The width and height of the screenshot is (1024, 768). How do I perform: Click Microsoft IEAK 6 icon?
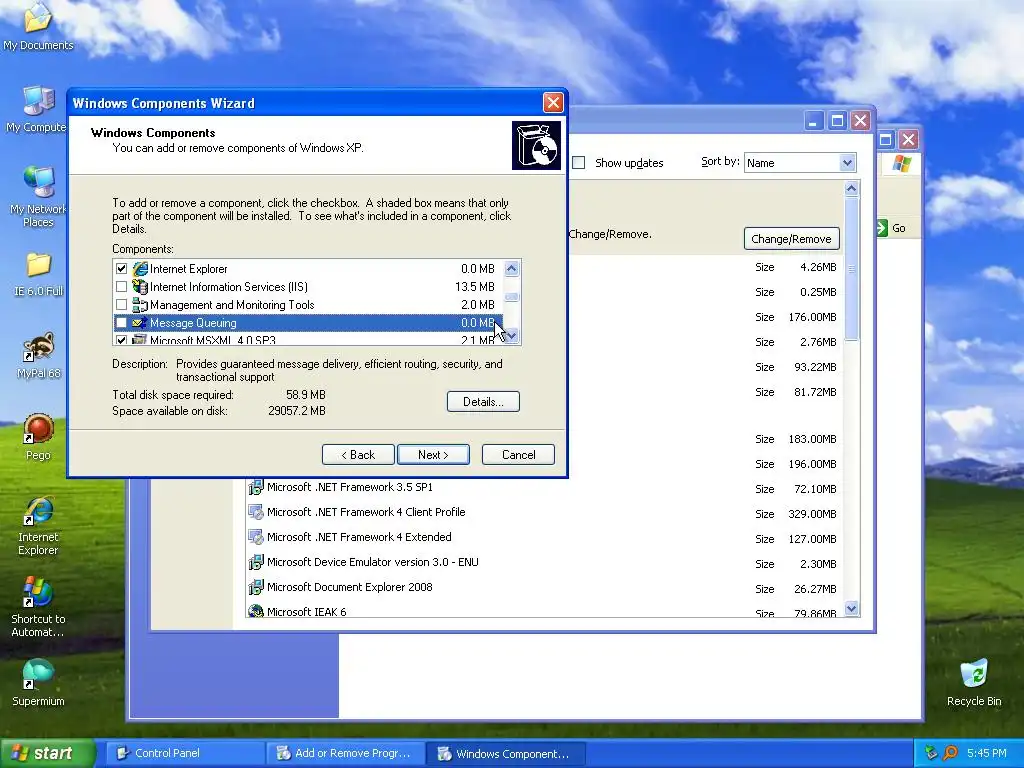(256, 611)
